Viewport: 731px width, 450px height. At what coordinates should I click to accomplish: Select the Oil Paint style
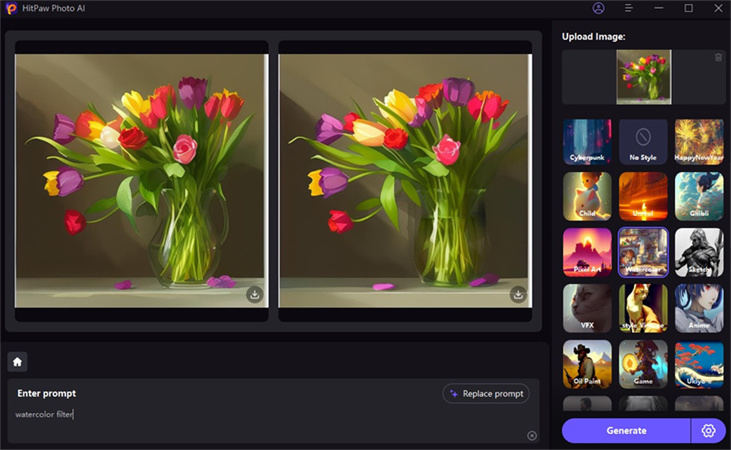pos(587,364)
